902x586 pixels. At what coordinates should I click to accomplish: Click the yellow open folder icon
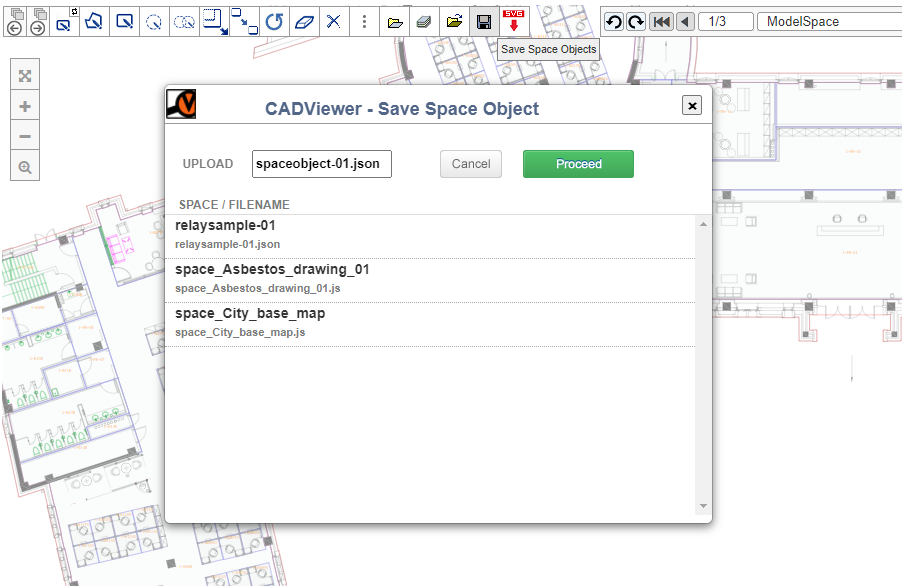(x=395, y=22)
